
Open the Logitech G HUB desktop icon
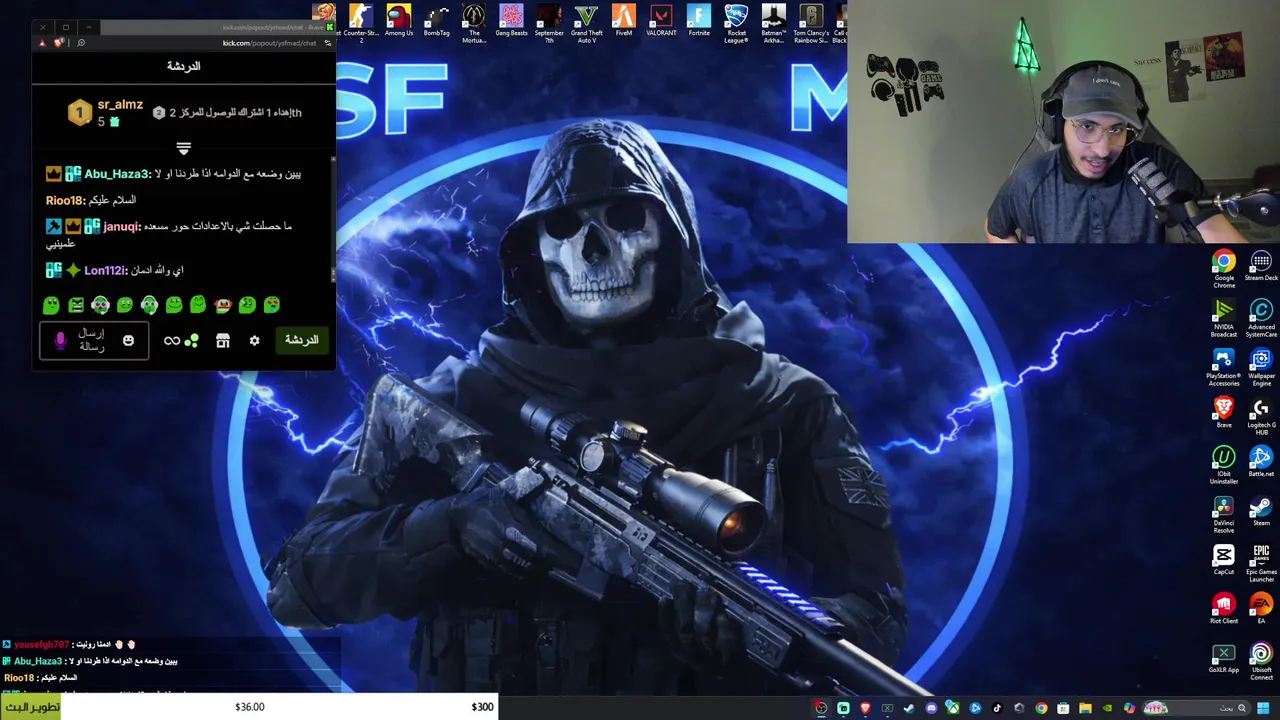[1261, 416]
